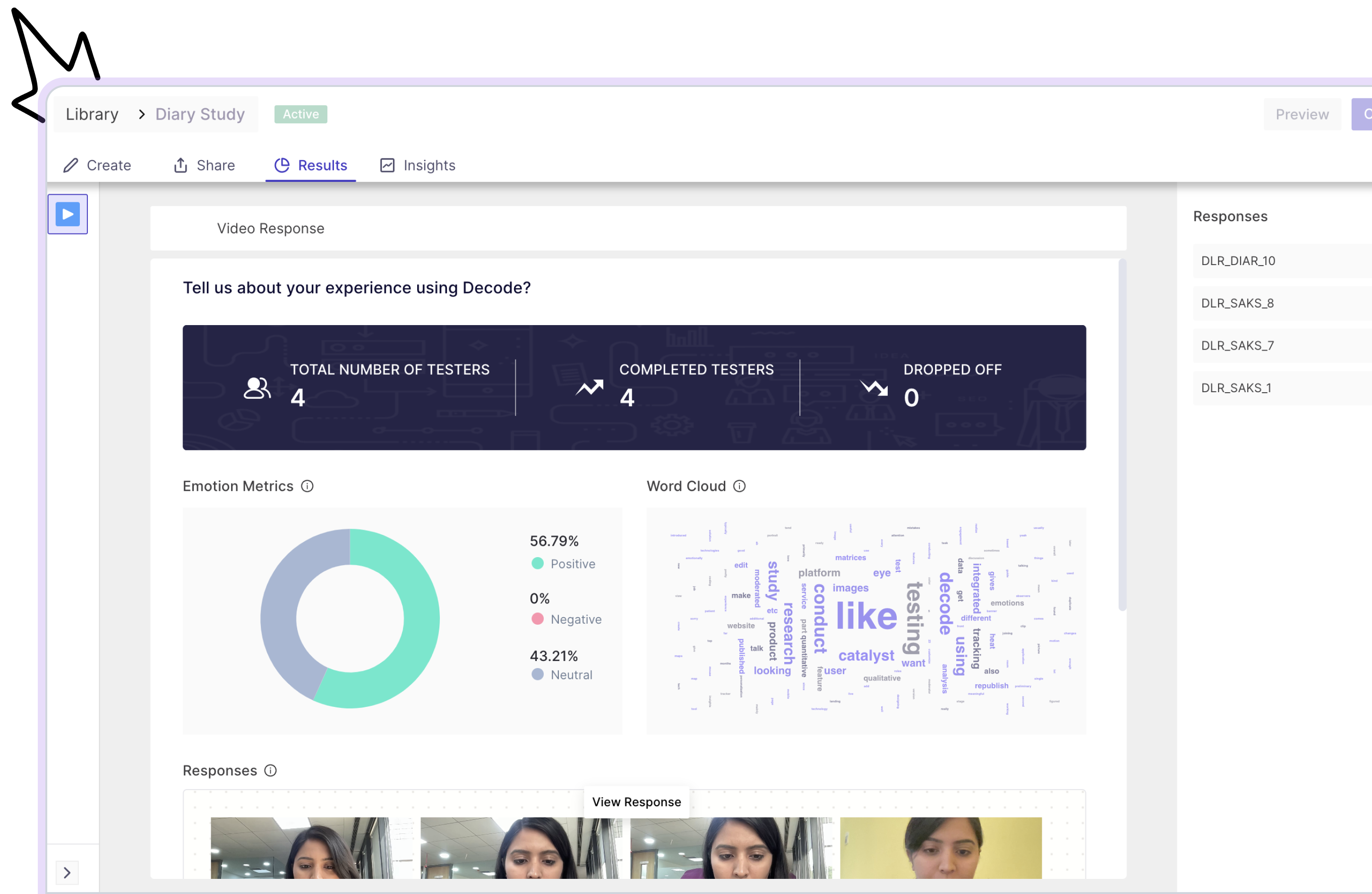Viewport: 1372px width, 894px height.
Task: Open the Emotion Metrics info icon
Action: coord(307,487)
